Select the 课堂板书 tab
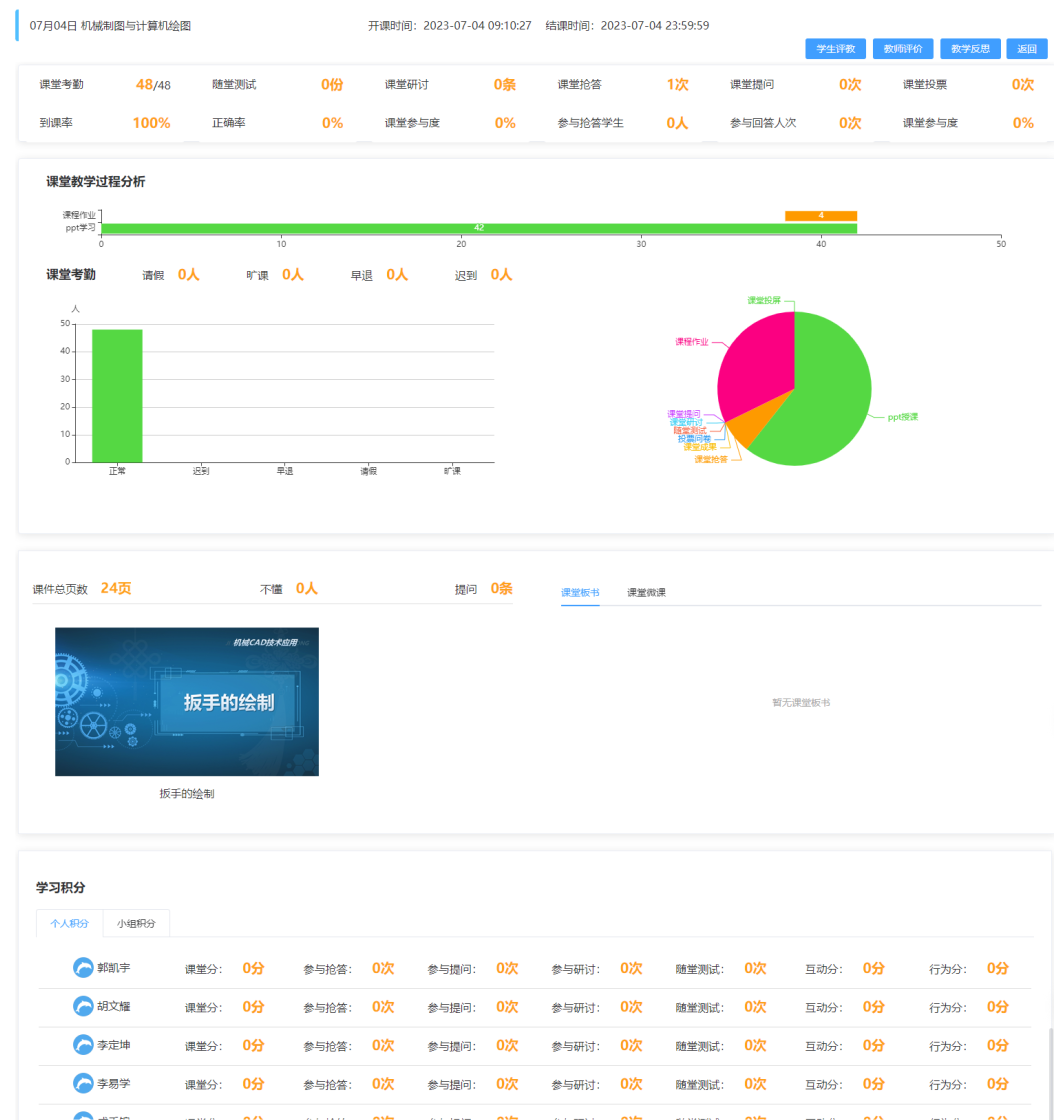 (580, 591)
